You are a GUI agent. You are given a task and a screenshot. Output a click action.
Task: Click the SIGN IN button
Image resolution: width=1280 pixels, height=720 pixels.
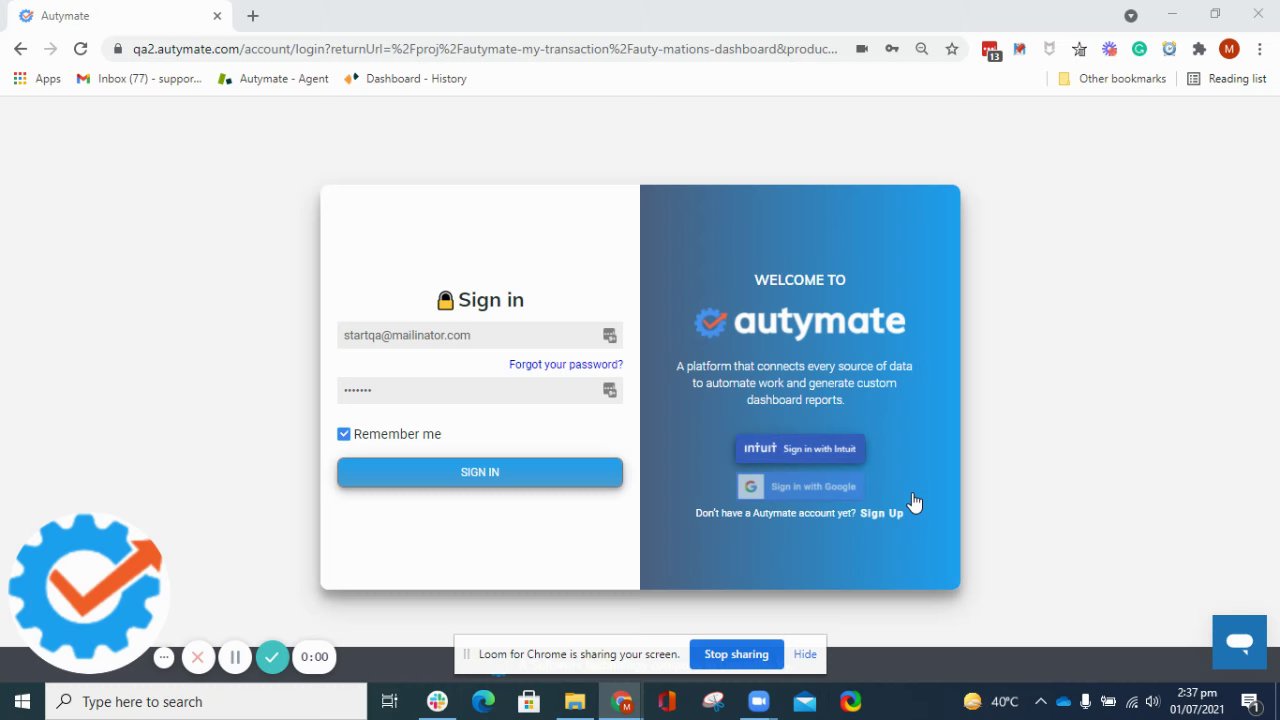[x=480, y=472]
